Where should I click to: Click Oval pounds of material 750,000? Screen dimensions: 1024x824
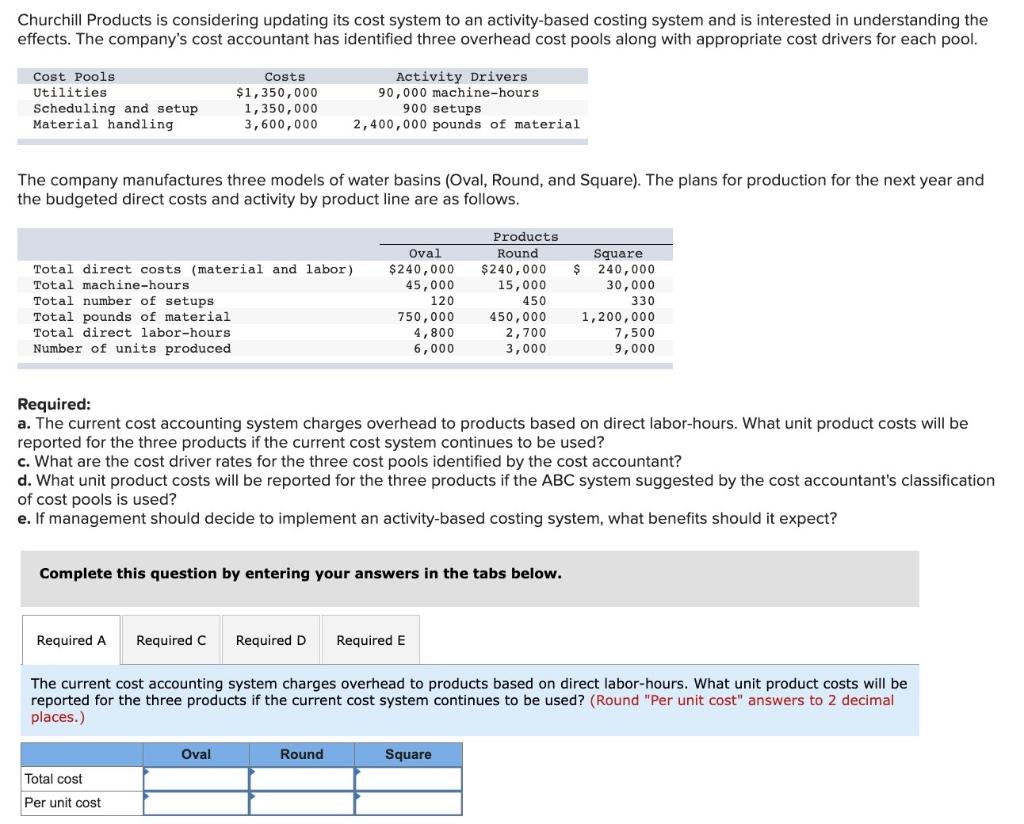click(x=426, y=317)
